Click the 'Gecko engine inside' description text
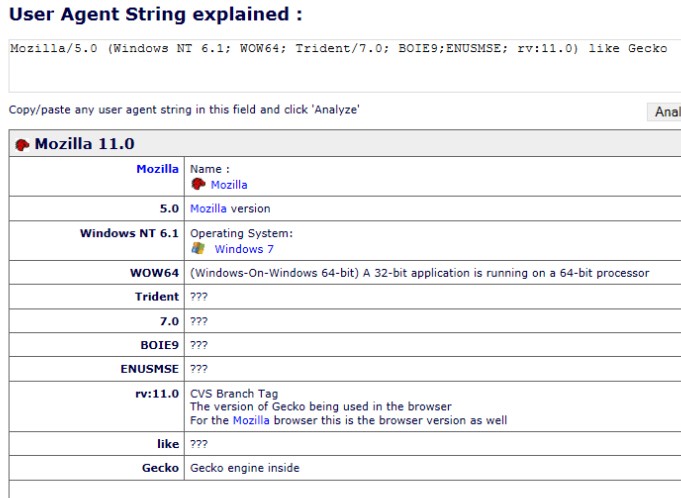This screenshot has height=498, width=681. point(245,468)
